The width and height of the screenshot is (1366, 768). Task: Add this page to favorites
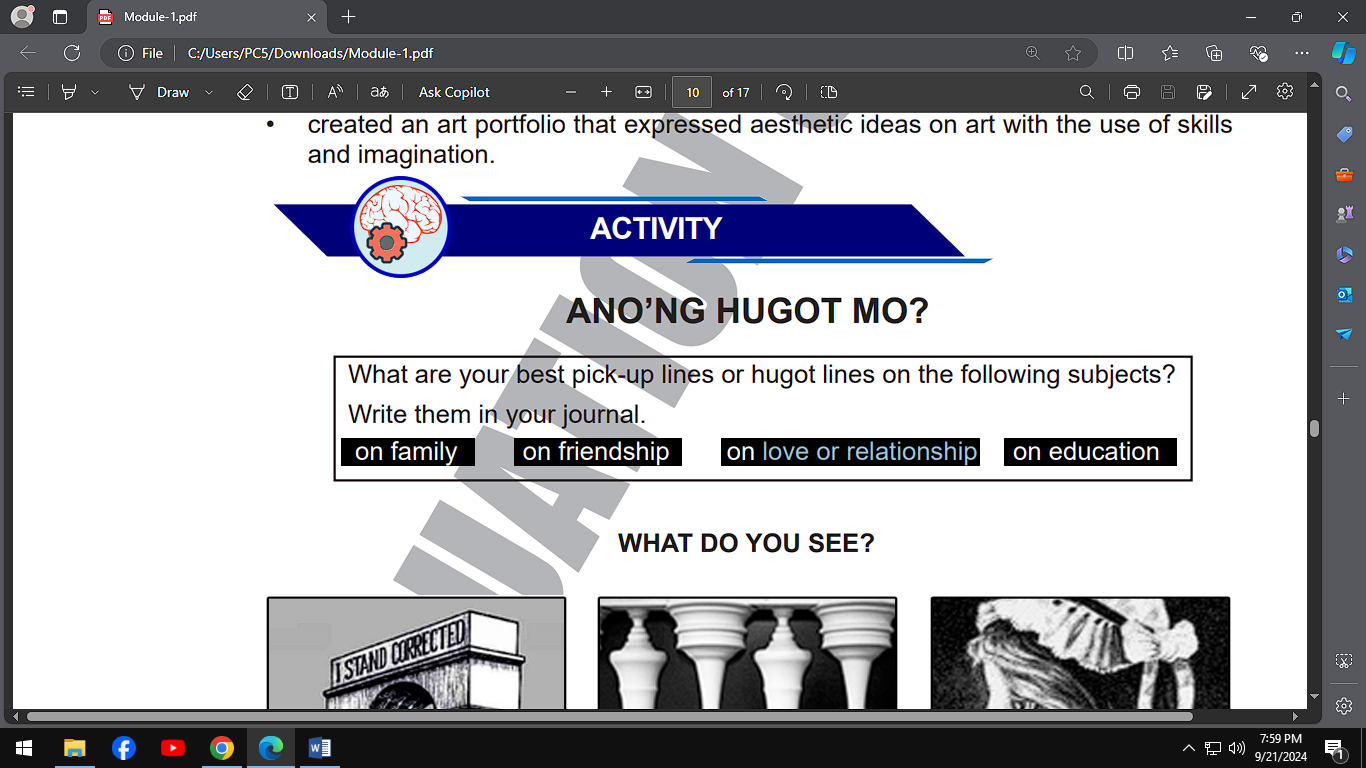click(x=1073, y=53)
